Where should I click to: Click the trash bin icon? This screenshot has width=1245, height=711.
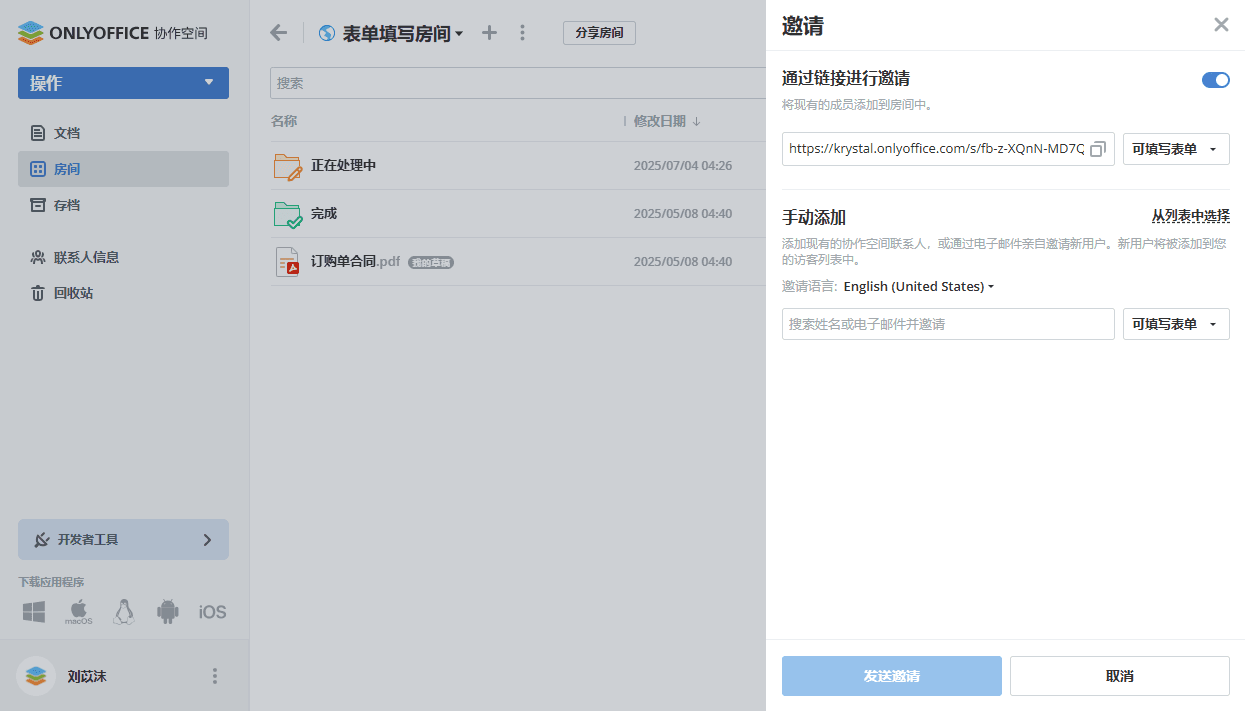pos(38,293)
